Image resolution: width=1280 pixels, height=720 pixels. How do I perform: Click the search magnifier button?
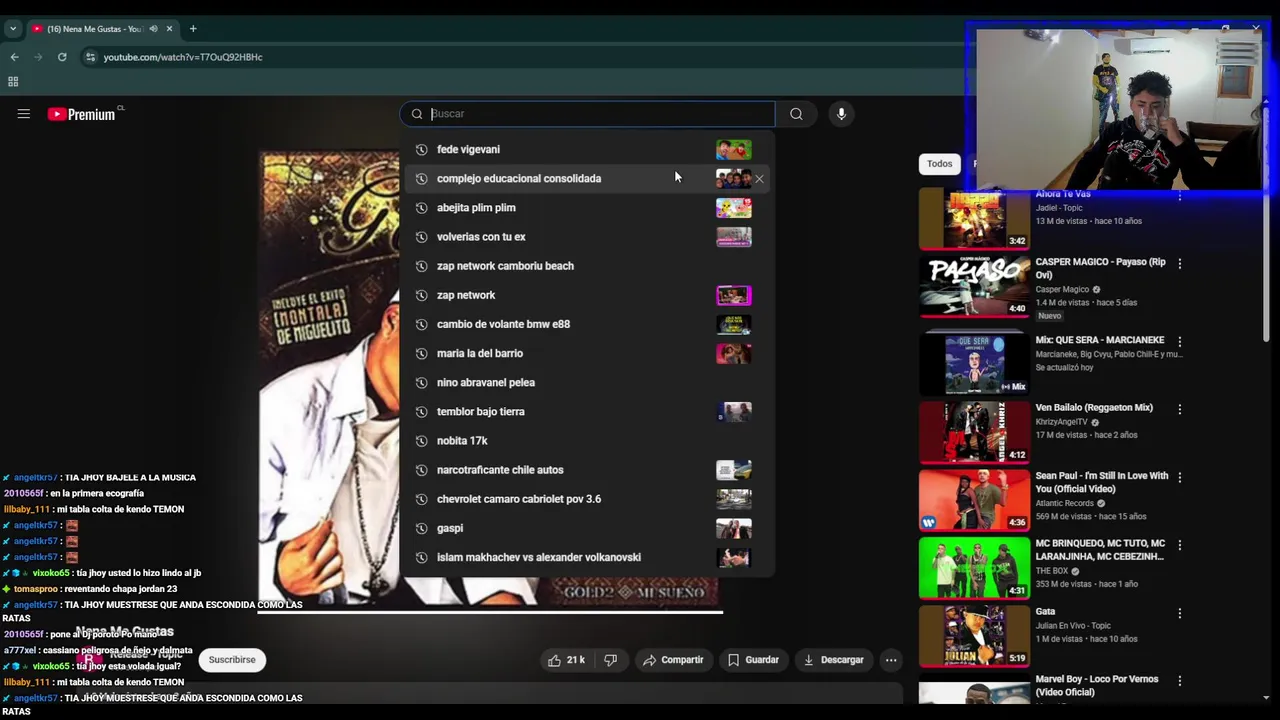(x=796, y=114)
